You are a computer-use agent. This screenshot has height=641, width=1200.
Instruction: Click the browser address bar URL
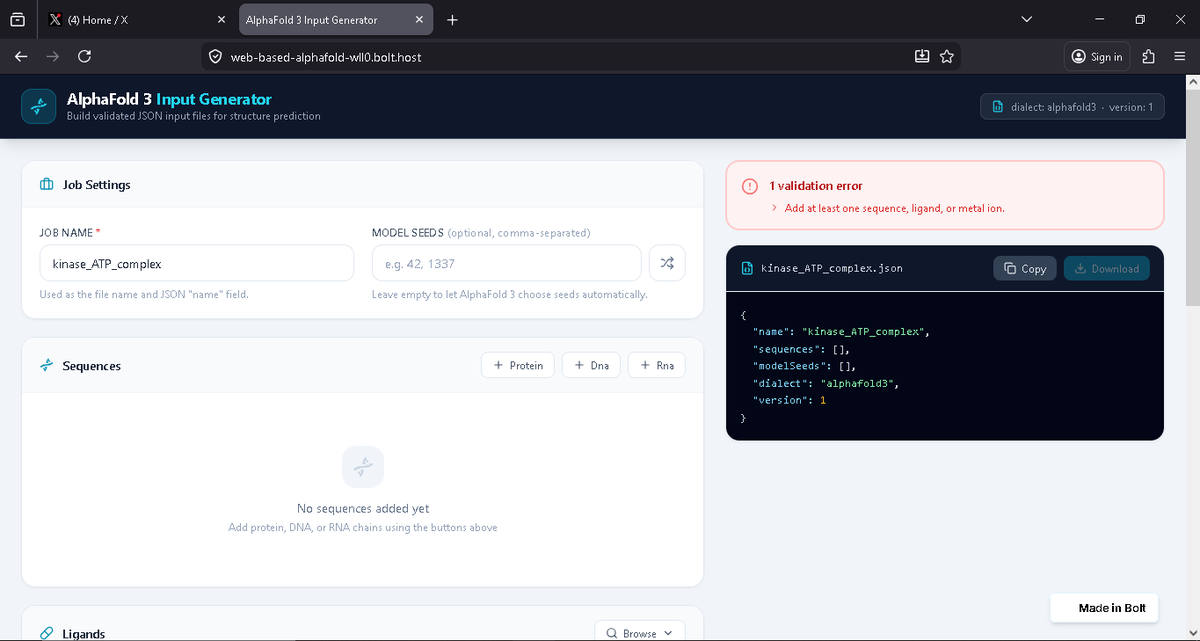click(x=326, y=57)
